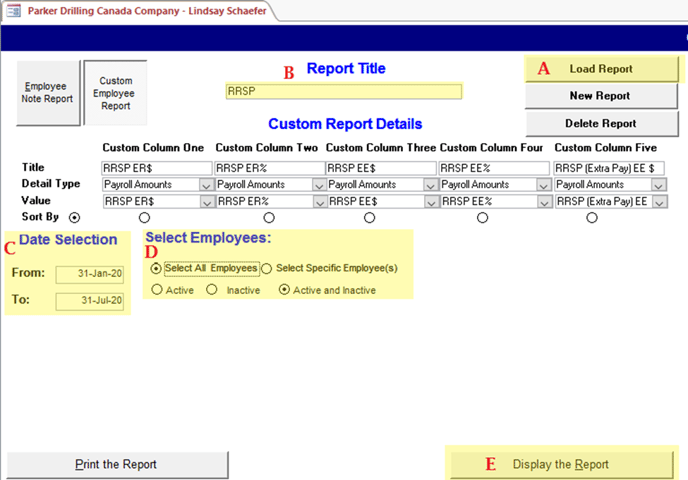This screenshot has width=688, height=480.
Task: Click the To date field
Action: tap(90, 301)
